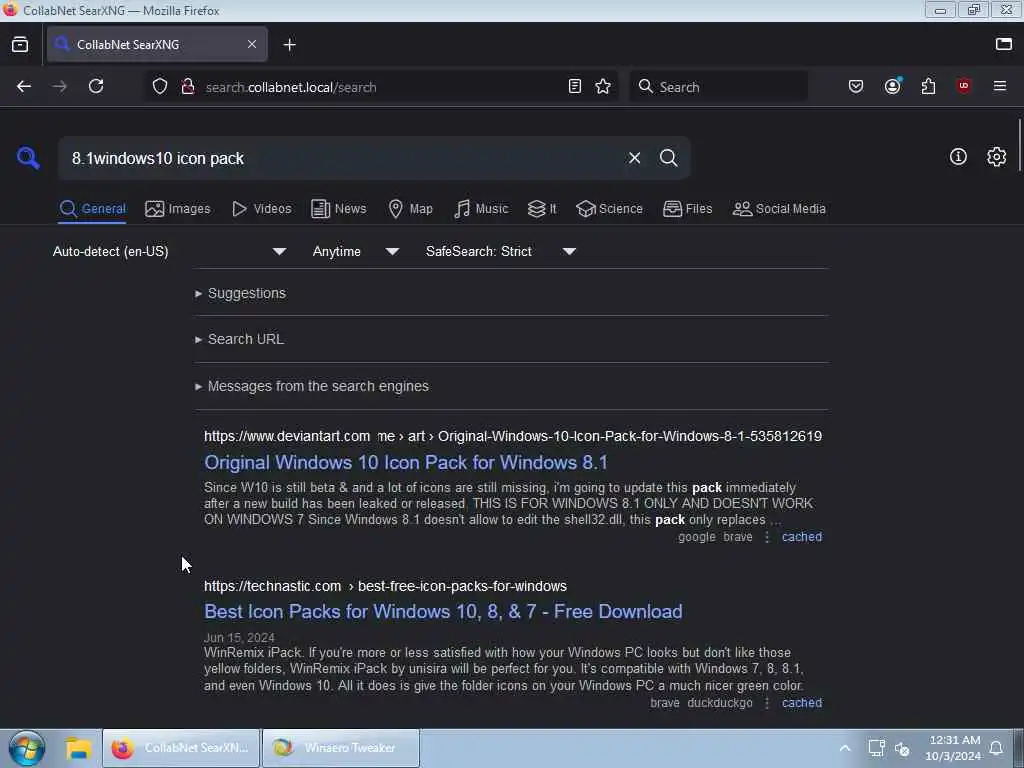Reload the current page
The width and height of the screenshot is (1024, 768).
click(96, 86)
